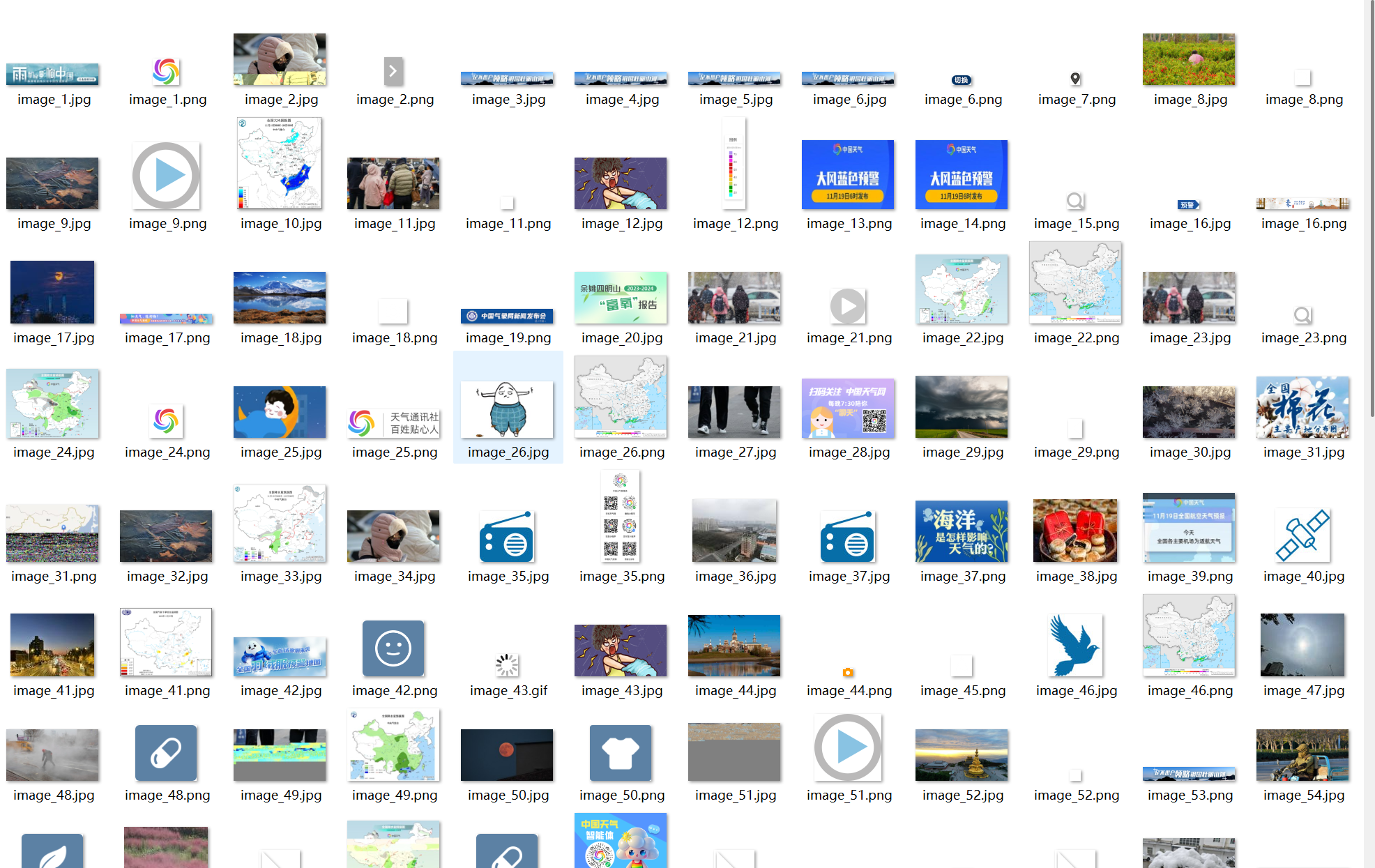Screen dimensions: 1375x868
Task: Open the blue wind warning image_13.png
Action: point(848,174)
